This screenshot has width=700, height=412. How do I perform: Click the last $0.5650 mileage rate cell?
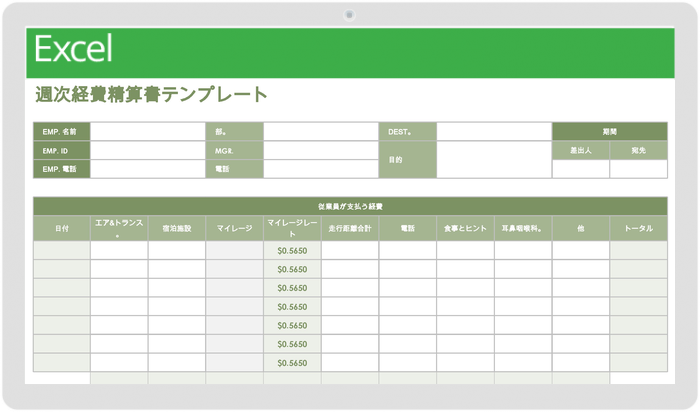pos(292,363)
